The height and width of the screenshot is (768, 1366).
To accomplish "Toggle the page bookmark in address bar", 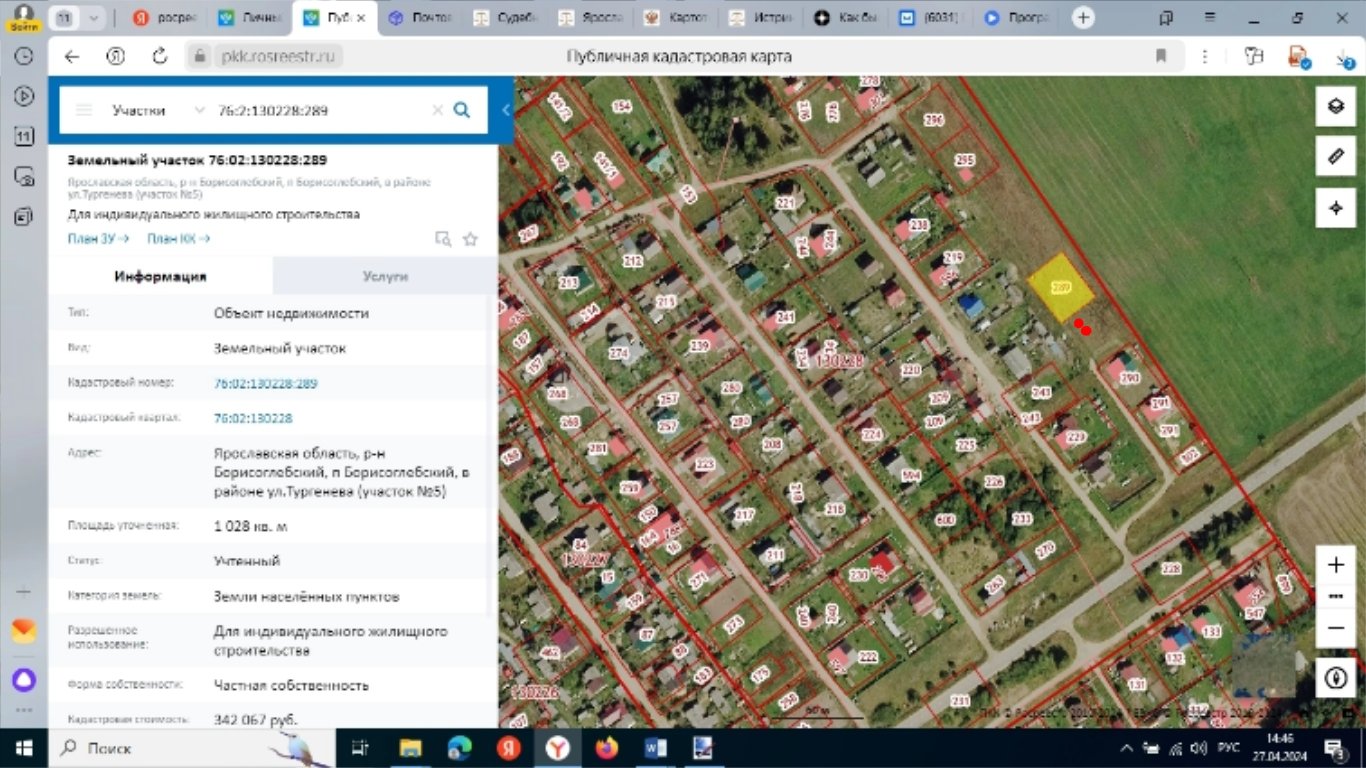I will (1161, 56).
